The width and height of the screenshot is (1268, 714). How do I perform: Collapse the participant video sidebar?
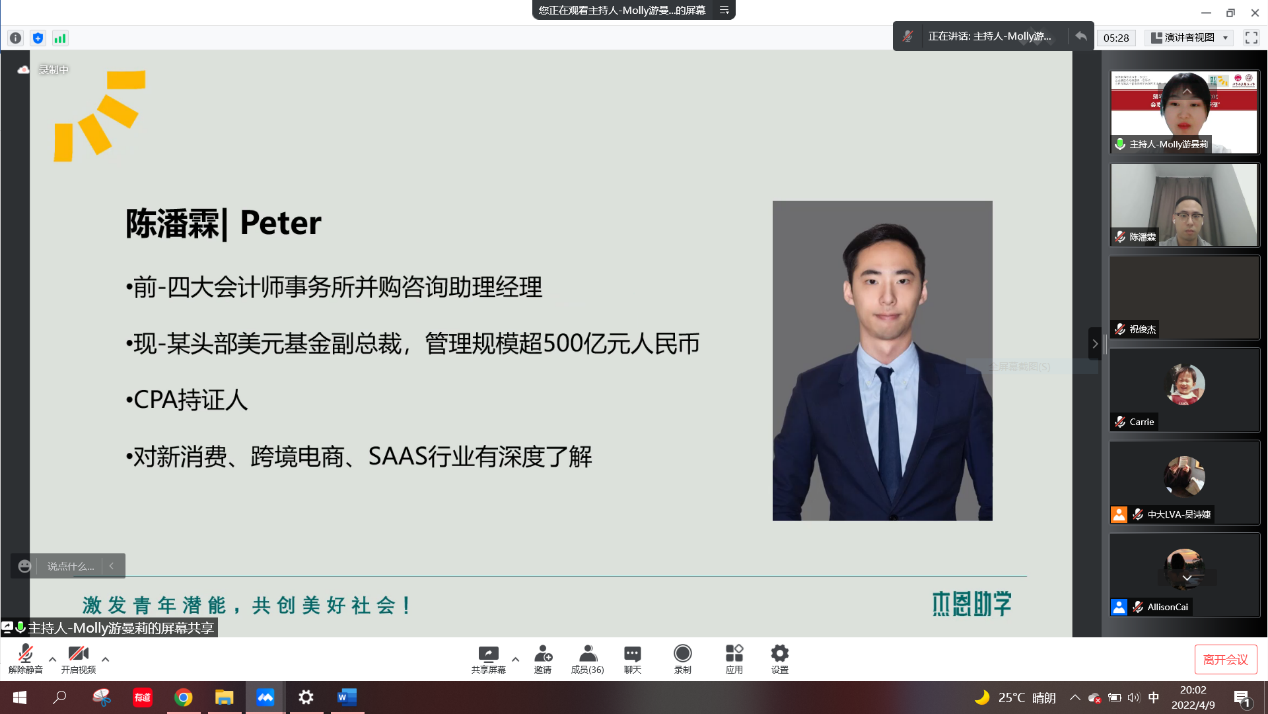point(1094,343)
